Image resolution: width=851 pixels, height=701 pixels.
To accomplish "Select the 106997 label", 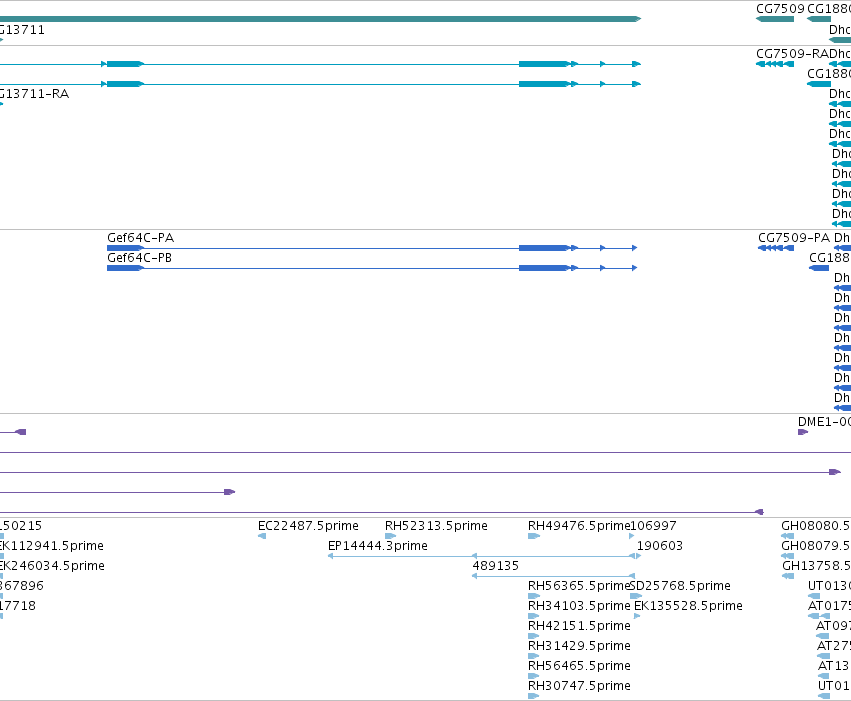I will 653,526.
